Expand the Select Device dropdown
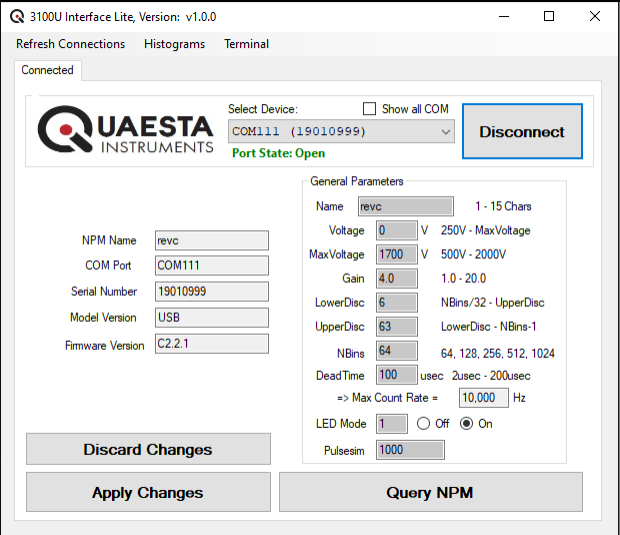Viewport: 620px width, 535px height. coord(444,132)
